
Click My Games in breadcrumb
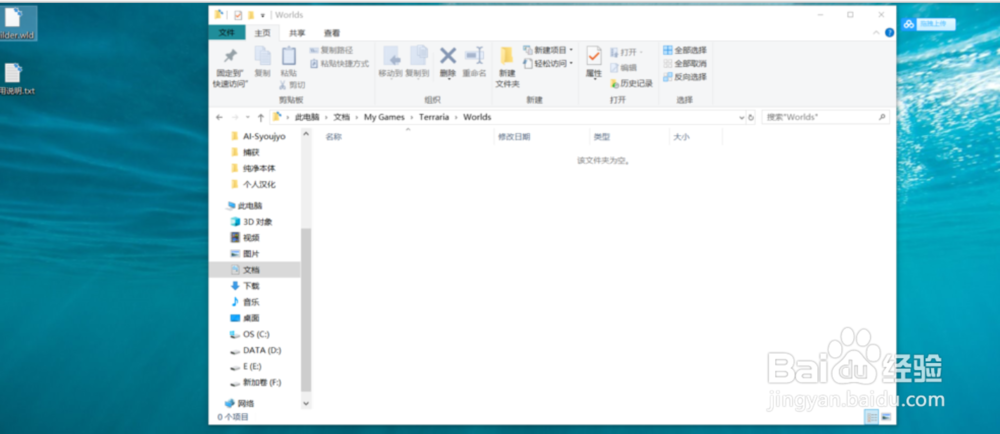[385, 117]
